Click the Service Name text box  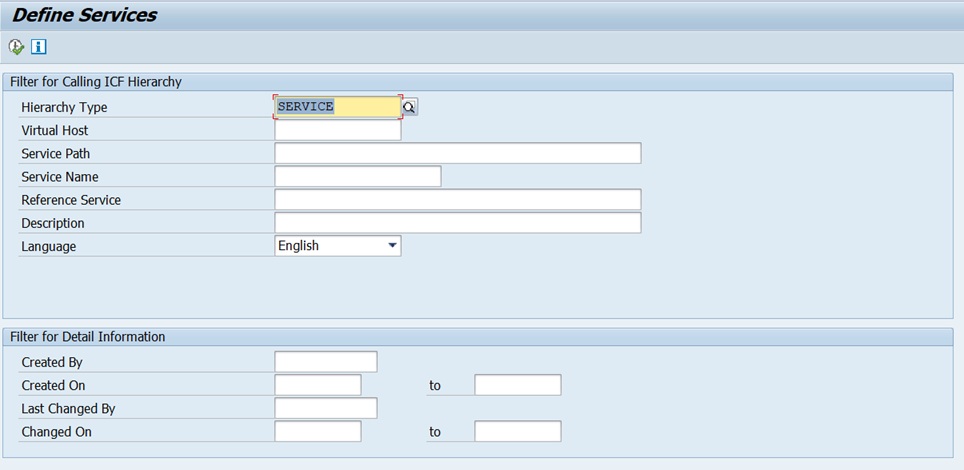point(357,177)
